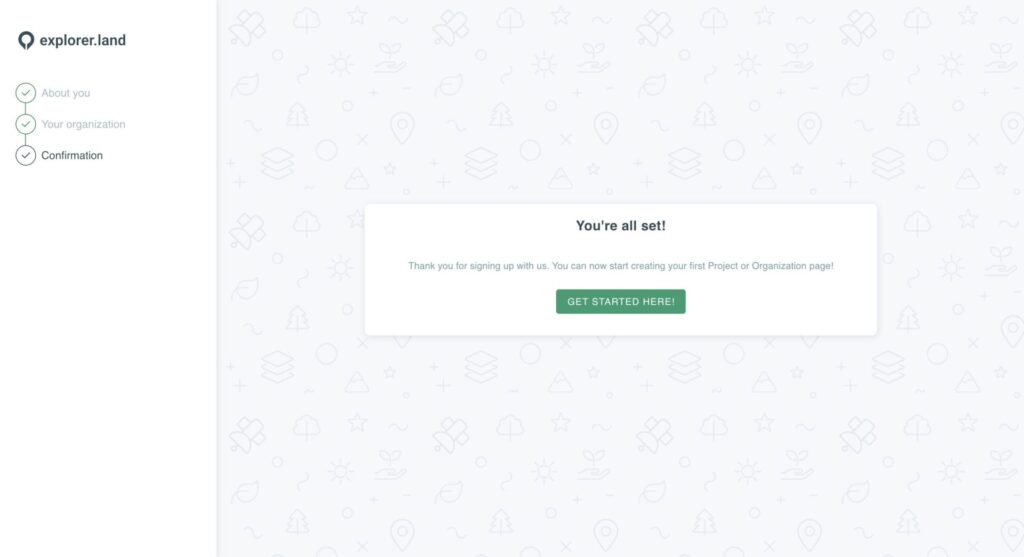Return to the Your organization step
This screenshot has width=1024, height=557.
pyautogui.click(x=83, y=124)
